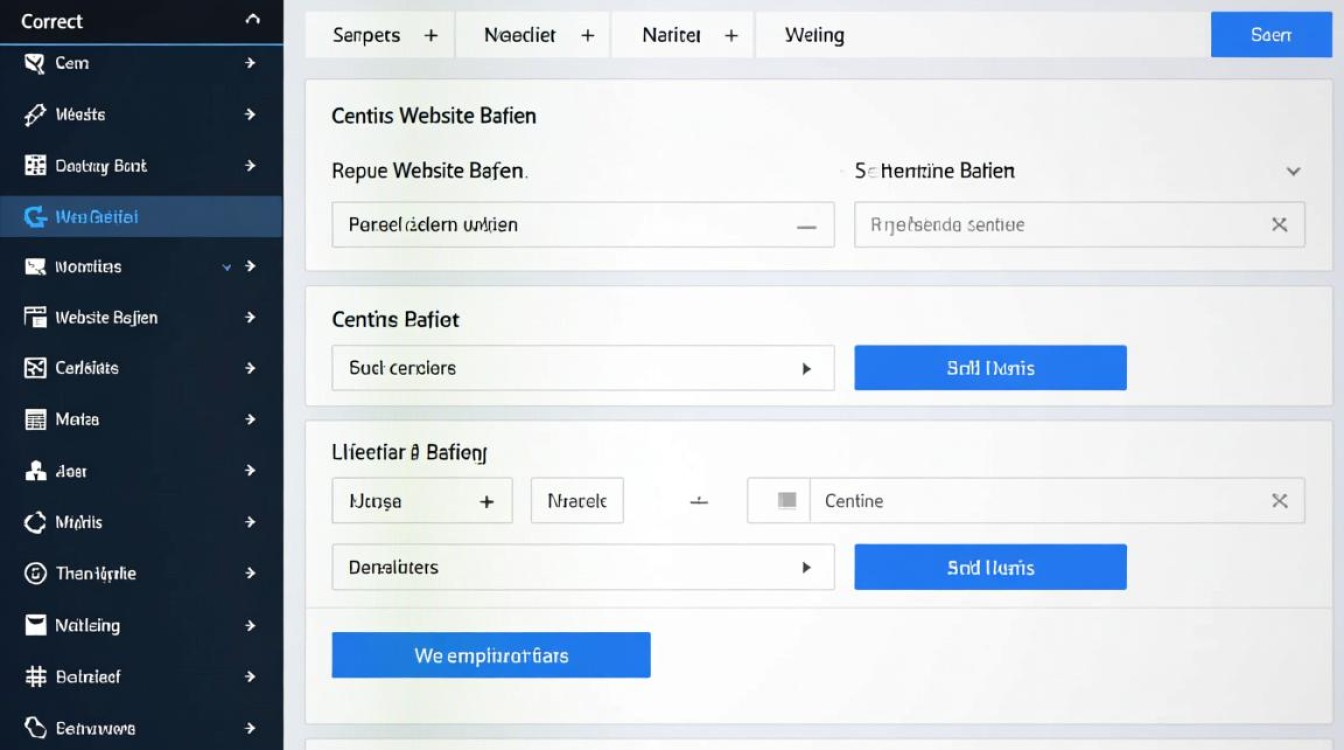Open the Sucl cenclers dropdown
The height and width of the screenshot is (750, 1344).
point(806,368)
